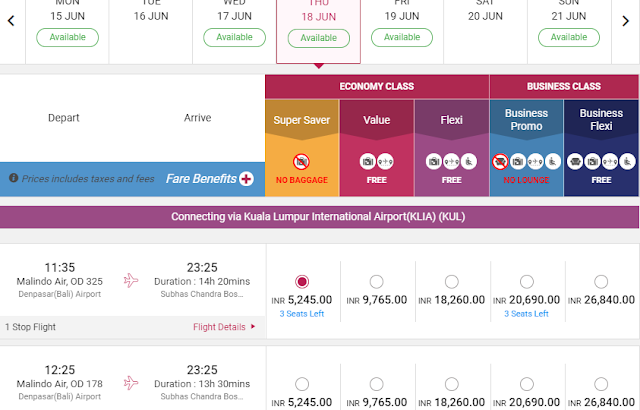Image resolution: width=640 pixels, height=410 pixels.
Task: Go to next week of dates
Action: point(625,21)
